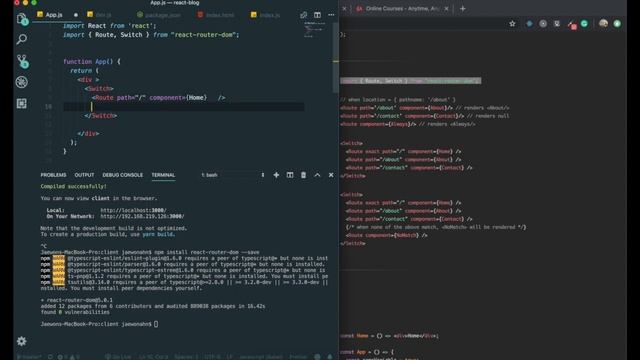
Task: Open the Explorer view in the activity bar
Action: tap(22, 19)
